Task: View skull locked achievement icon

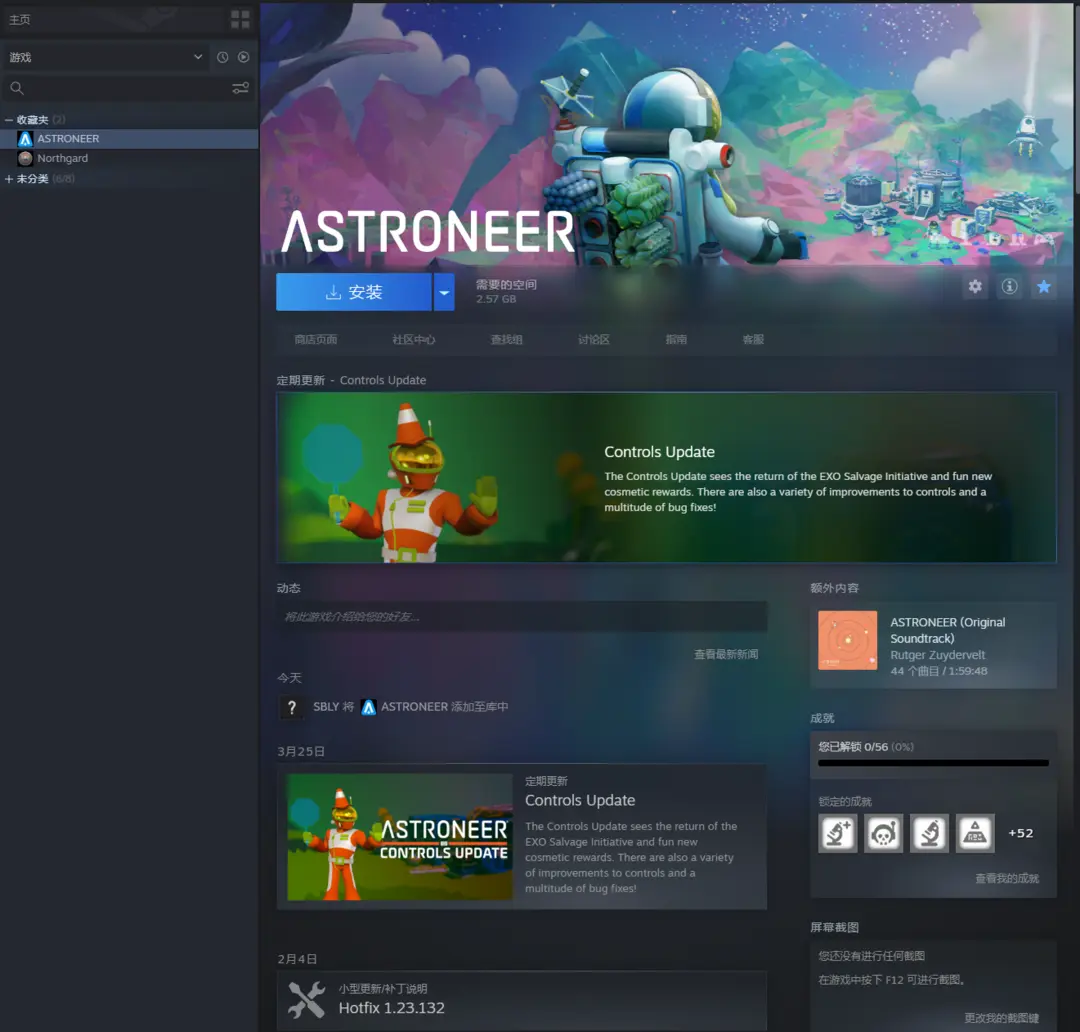Action: (884, 834)
